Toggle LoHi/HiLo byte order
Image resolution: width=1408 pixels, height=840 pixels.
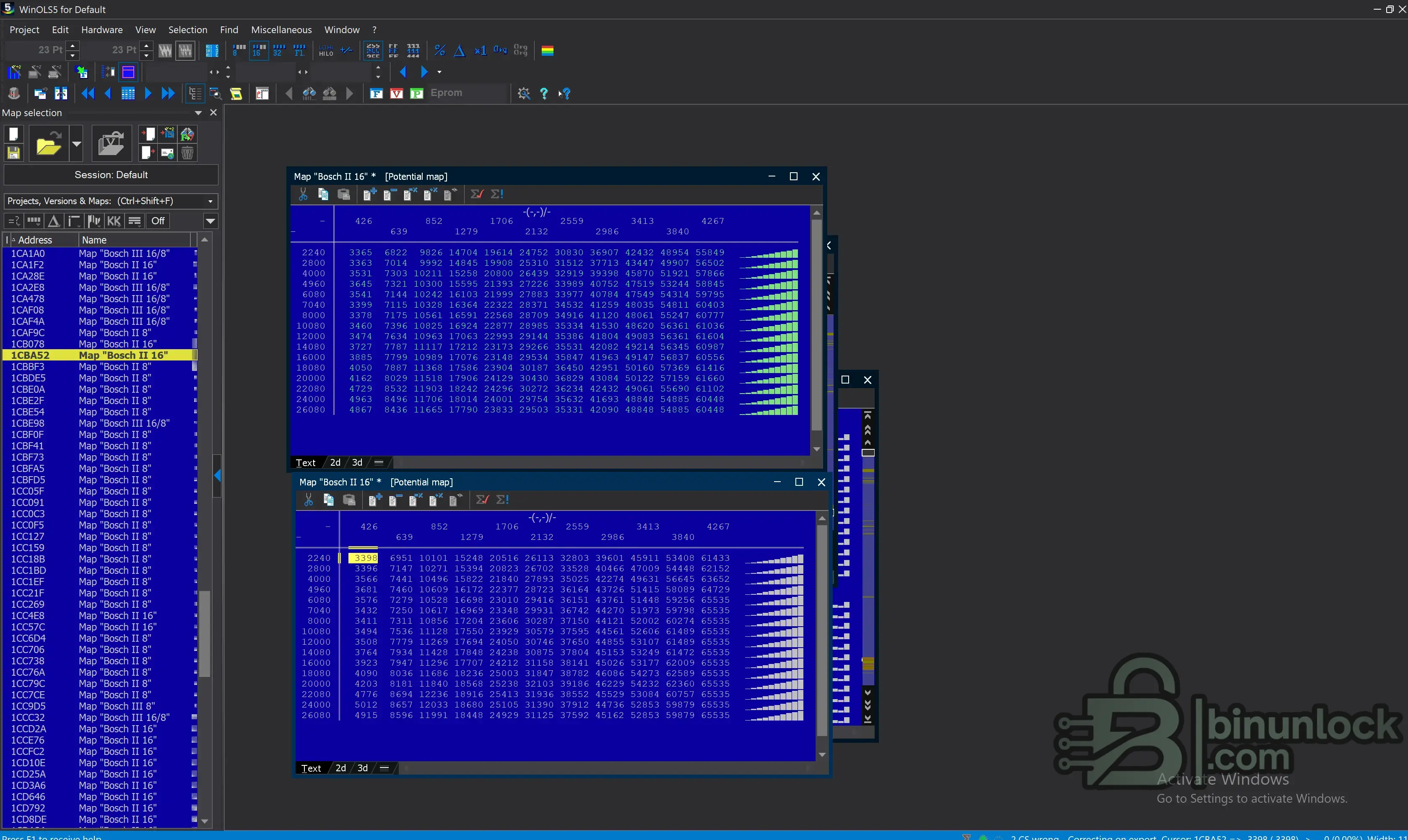pyautogui.click(x=326, y=51)
